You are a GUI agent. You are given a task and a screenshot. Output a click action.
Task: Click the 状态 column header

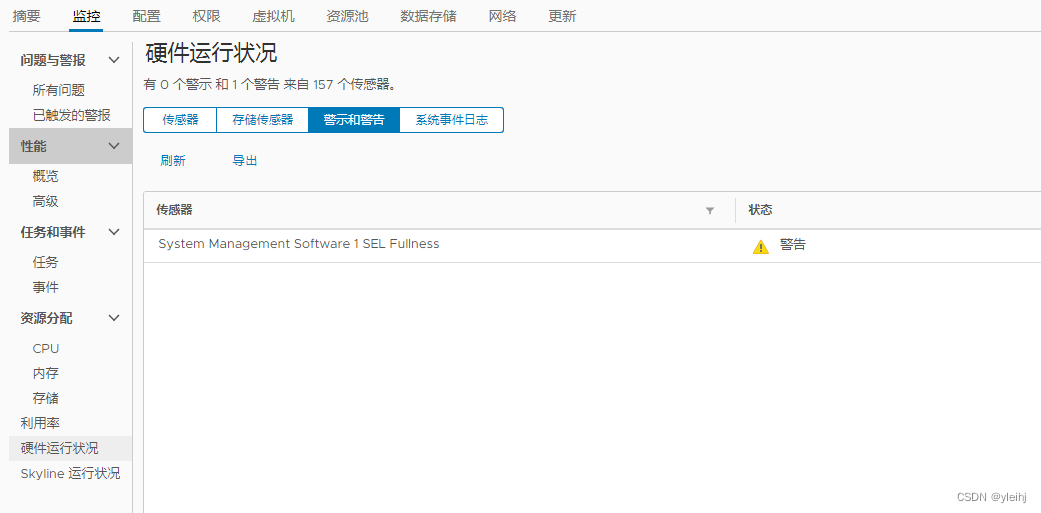pyautogui.click(x=761, y=210)
